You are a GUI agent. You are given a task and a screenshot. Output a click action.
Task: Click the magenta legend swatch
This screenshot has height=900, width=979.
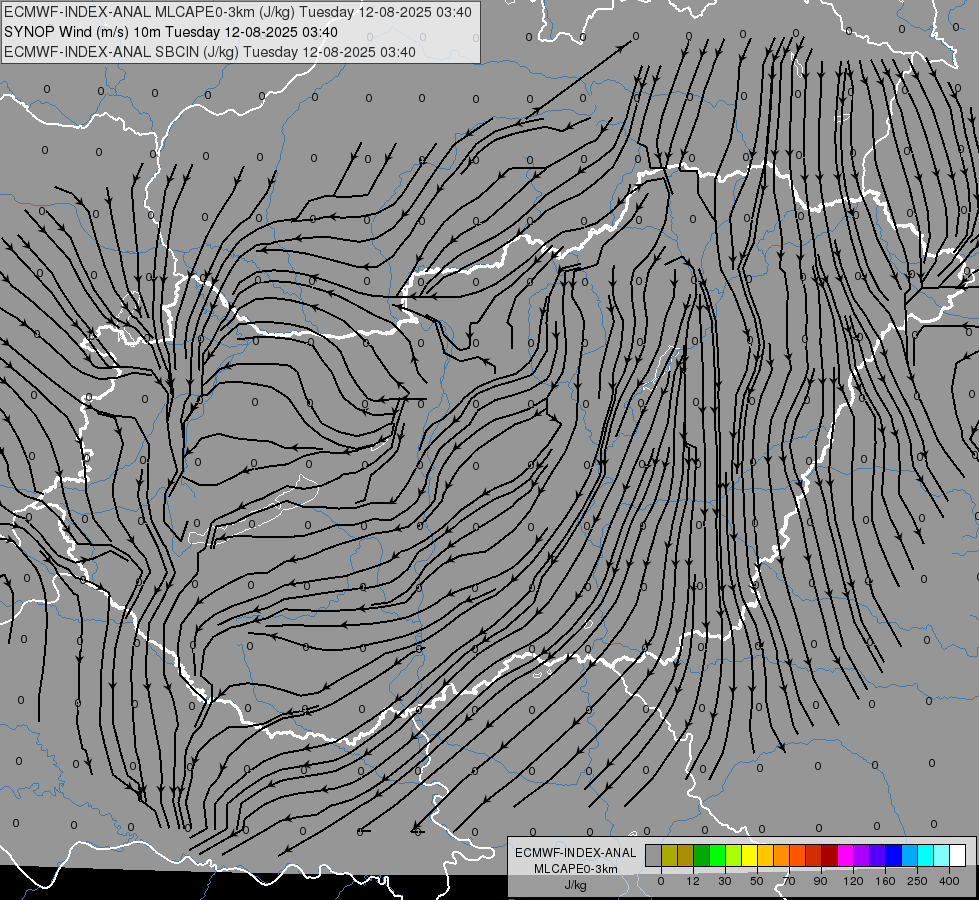coord(846,855)
